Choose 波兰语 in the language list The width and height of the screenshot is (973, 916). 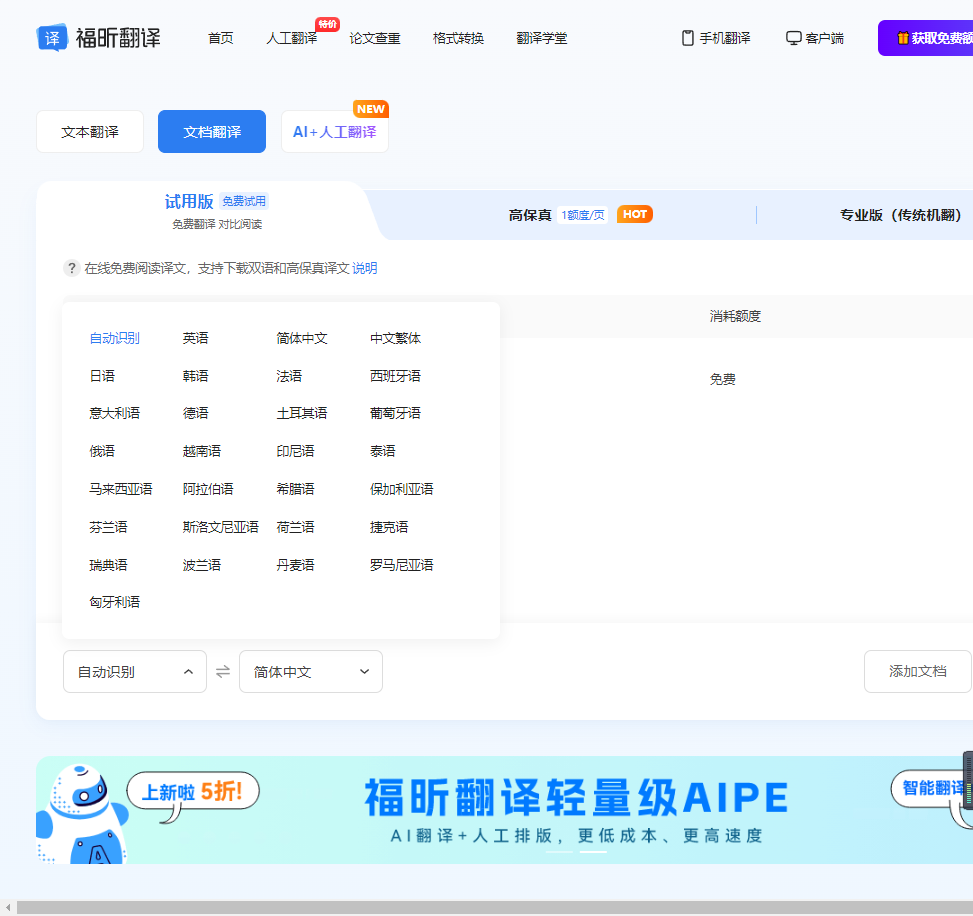202,565
